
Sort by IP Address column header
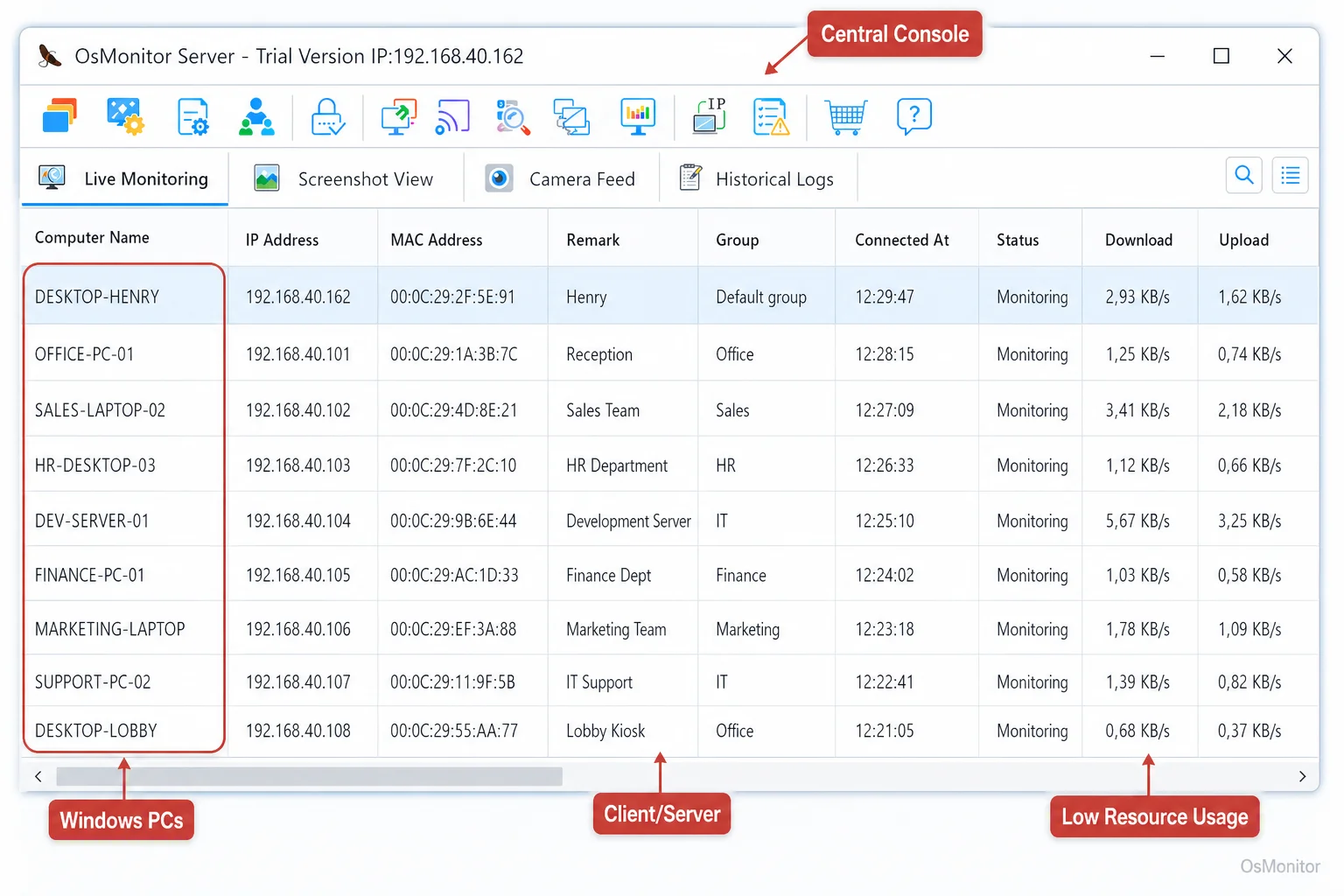[282, 240]
